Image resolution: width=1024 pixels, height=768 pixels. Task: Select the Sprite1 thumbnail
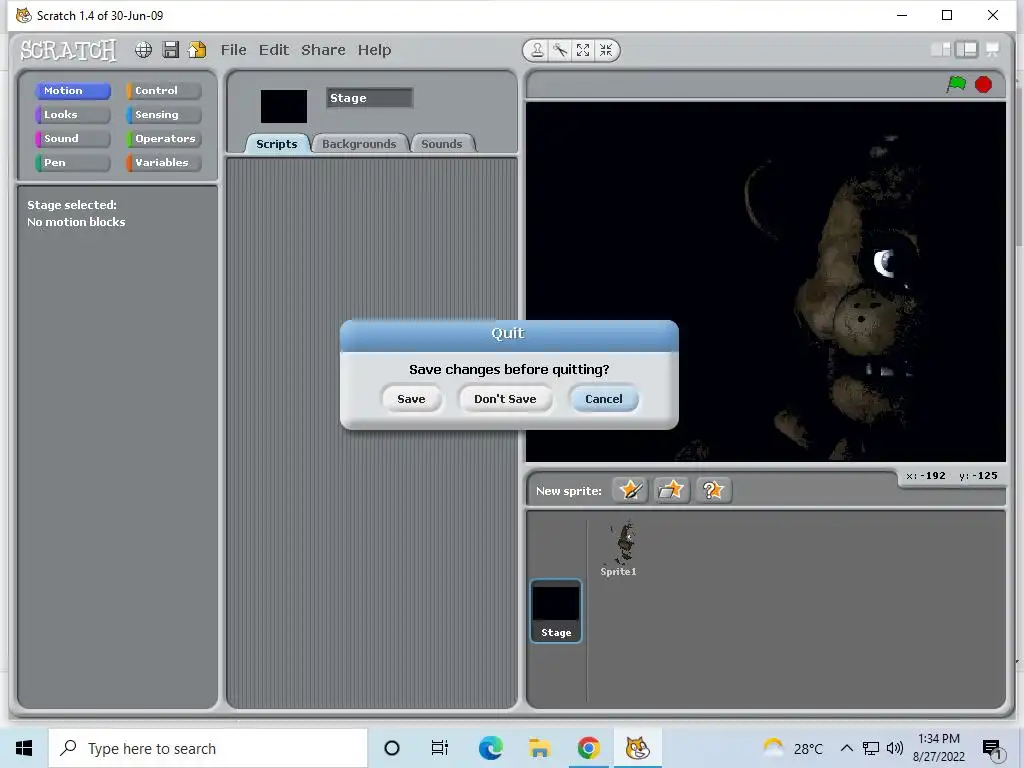point(618,548)
